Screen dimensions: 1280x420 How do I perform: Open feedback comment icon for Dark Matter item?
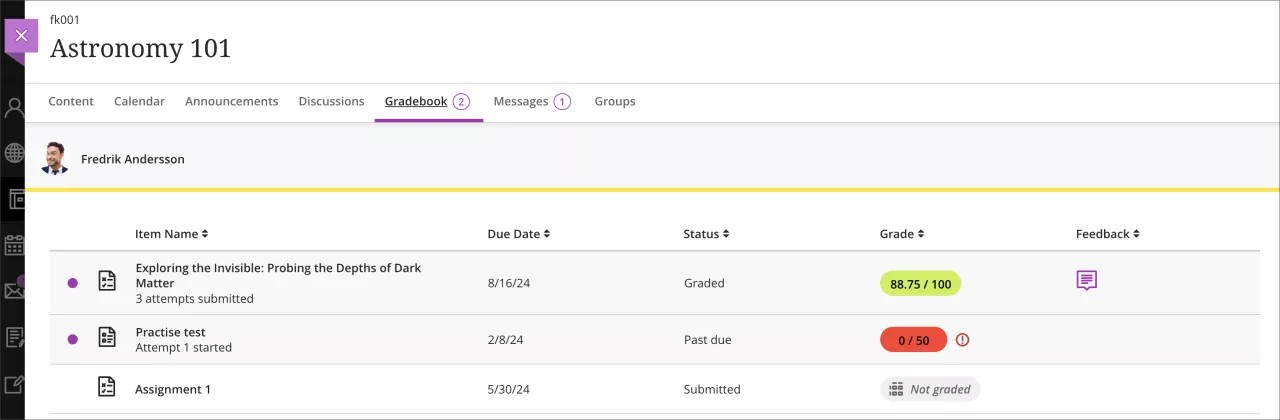[1086, 281]
